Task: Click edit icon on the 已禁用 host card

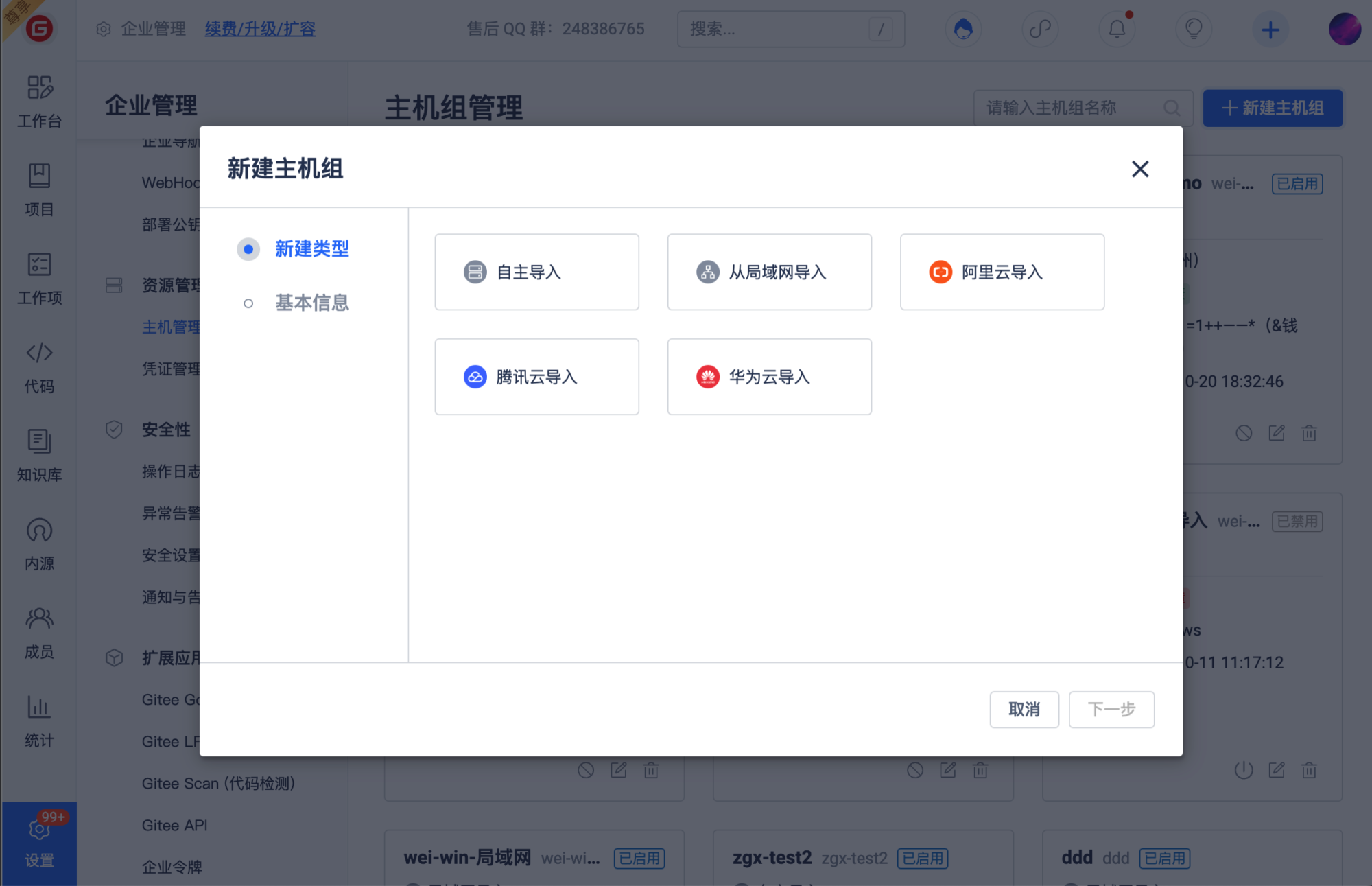Action: (1276, 770)
